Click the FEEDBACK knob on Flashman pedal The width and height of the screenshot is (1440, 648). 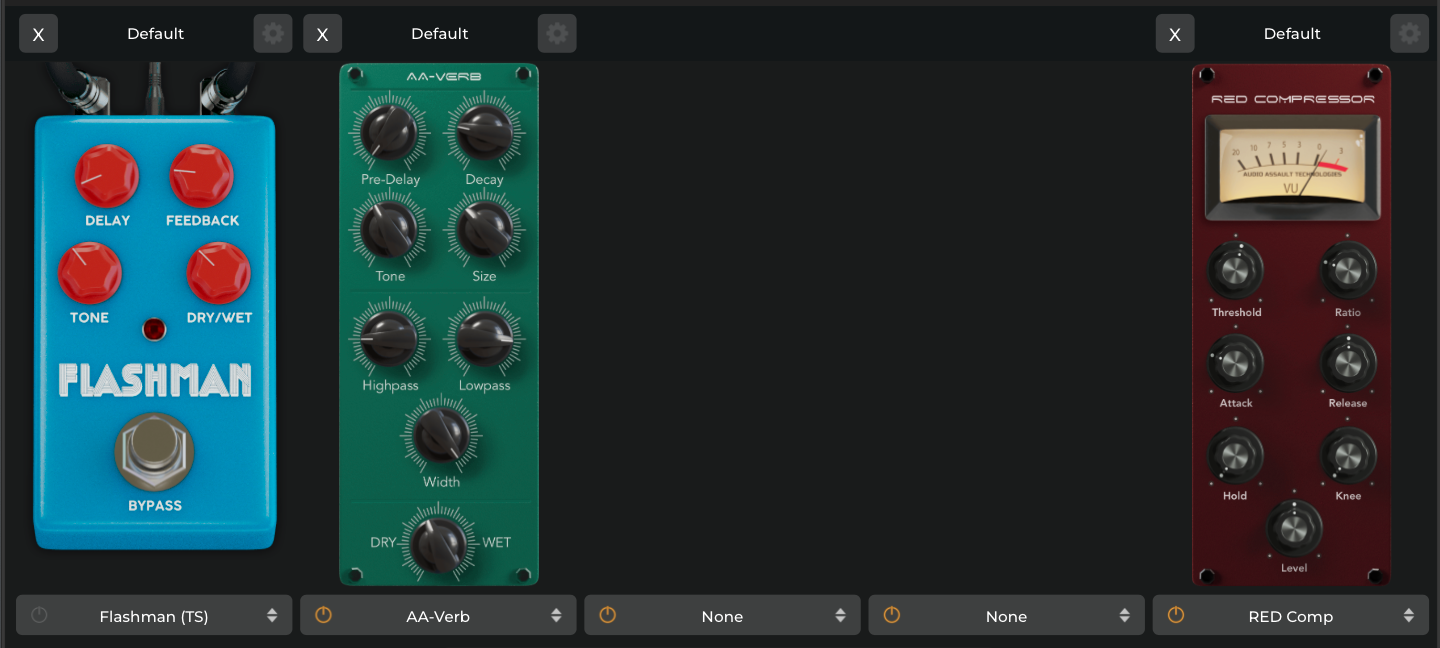[201, 176]
